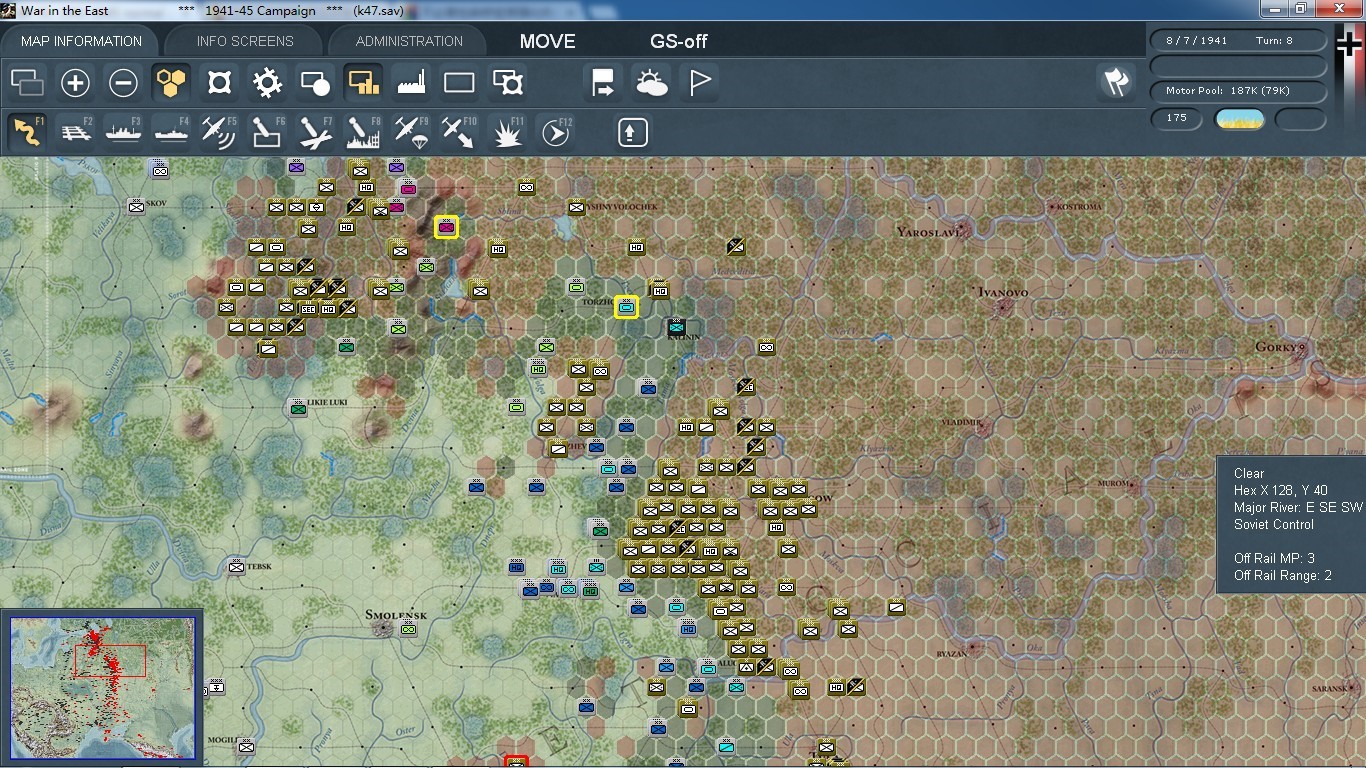
Task: Select the F12 circle arrow icon
Action: tap(556, 132)
